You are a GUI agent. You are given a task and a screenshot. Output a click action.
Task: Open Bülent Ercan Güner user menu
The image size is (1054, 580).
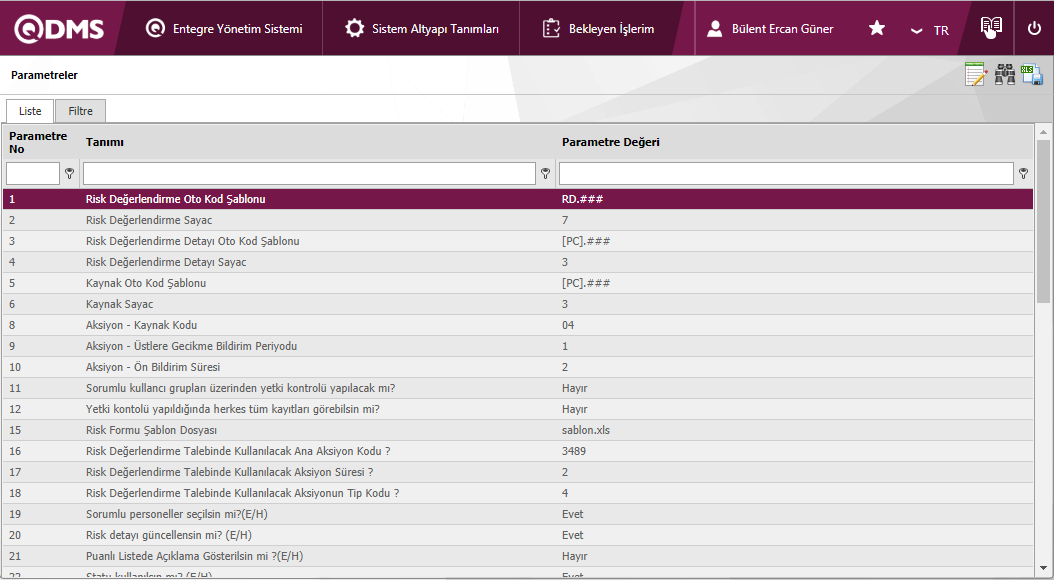tap(770, 29)
